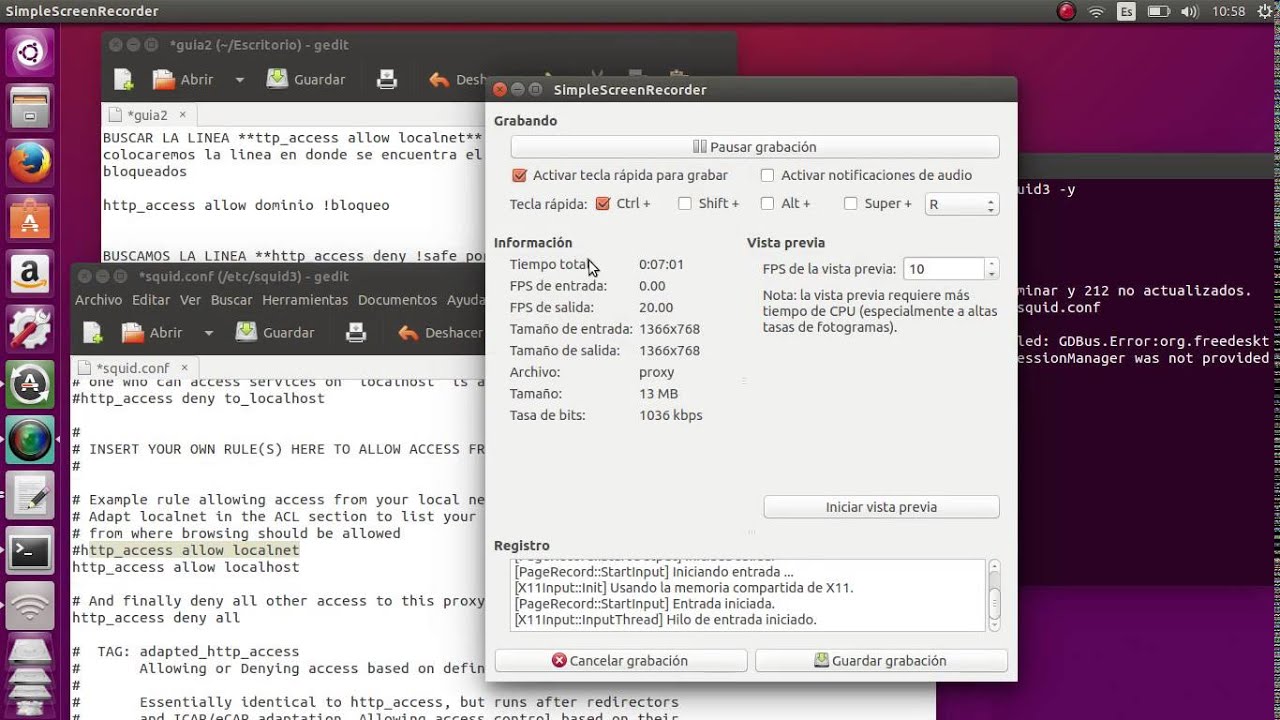Open the sound volume indicator
The image size is (1280, 720).
[1188, 12]
